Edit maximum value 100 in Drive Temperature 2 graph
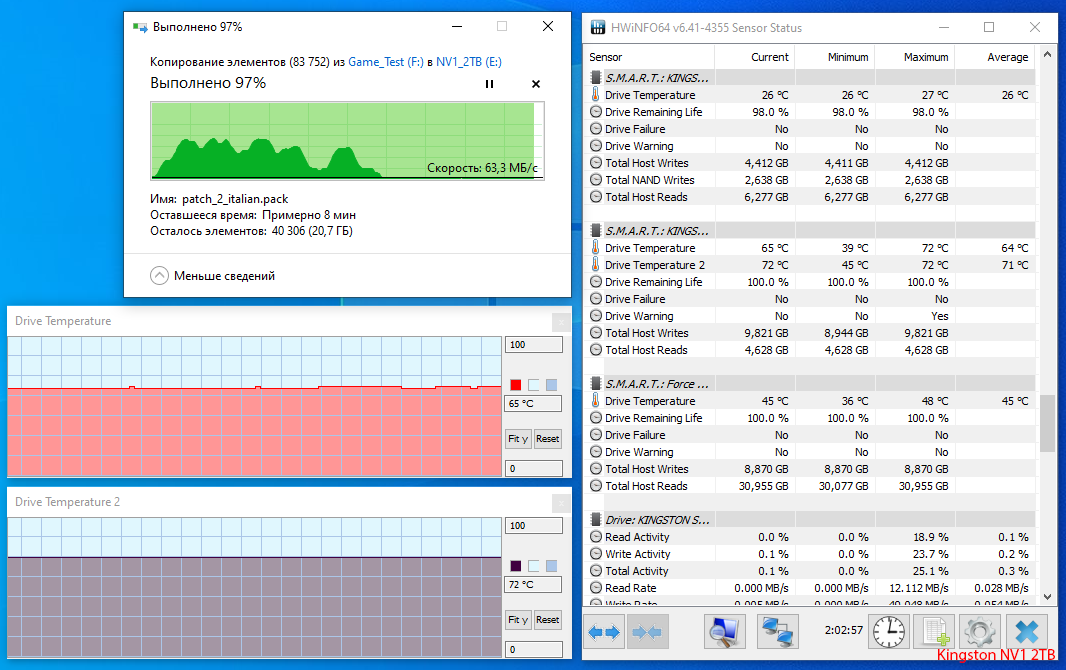The width and height of the screenshot is (1066, 670). [534, 525]
